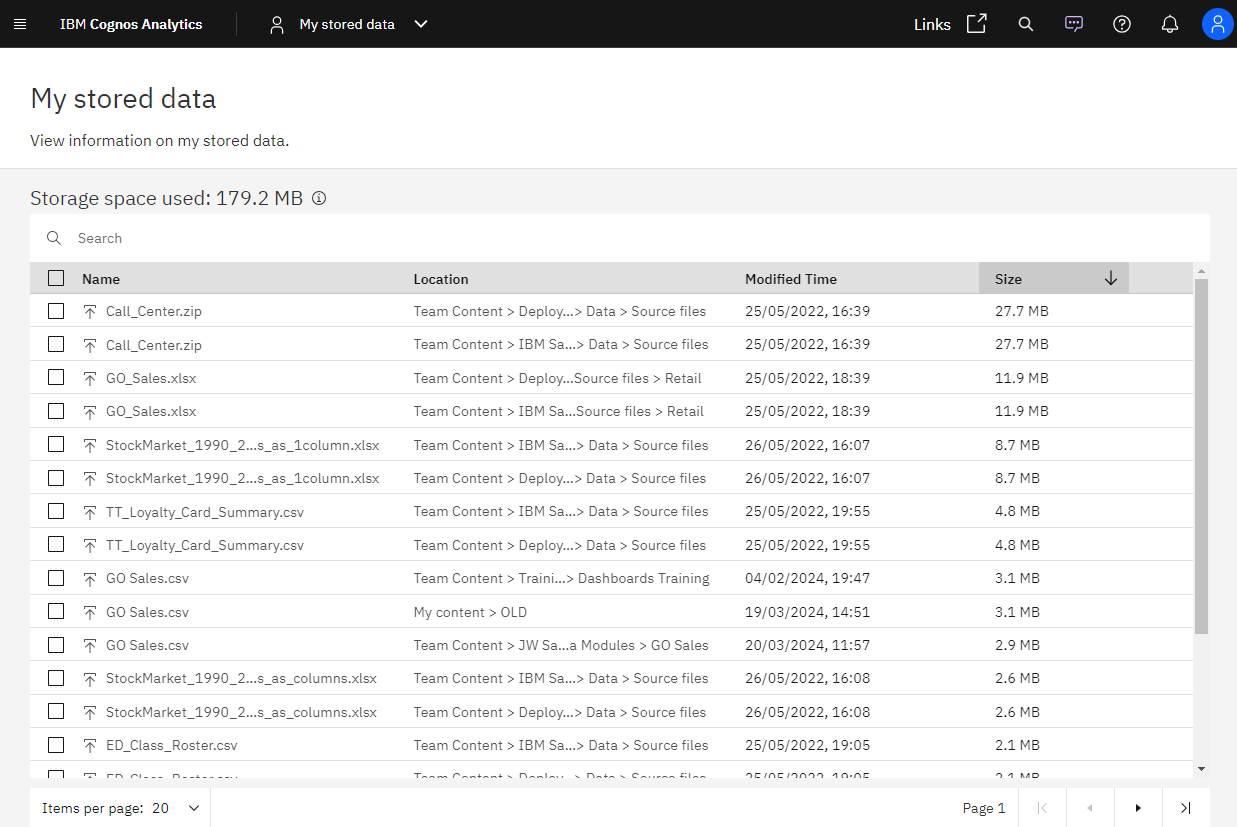Click IBM Cognos Analytics title

pyautogui.click(x=131, y=24)
